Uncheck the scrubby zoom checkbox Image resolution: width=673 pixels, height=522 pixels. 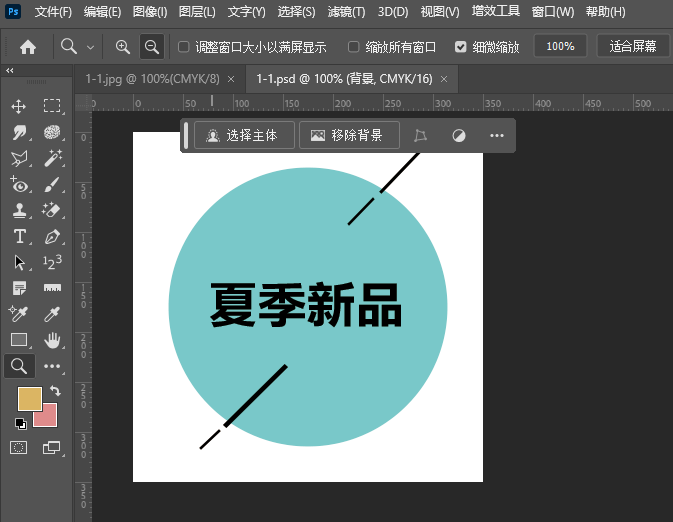[x=460, y=46]
